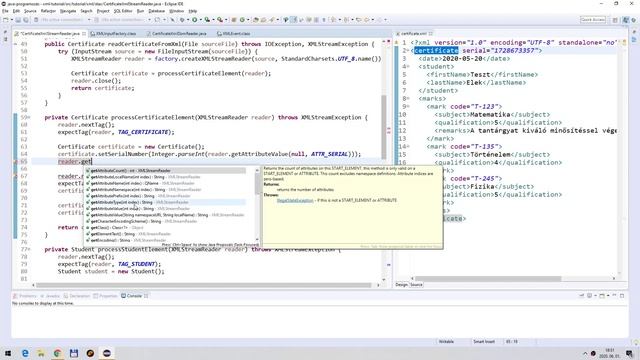Click the Open Perspective icon near Quick Access
This screenshot has height=360, width=640.
[616, 20]
